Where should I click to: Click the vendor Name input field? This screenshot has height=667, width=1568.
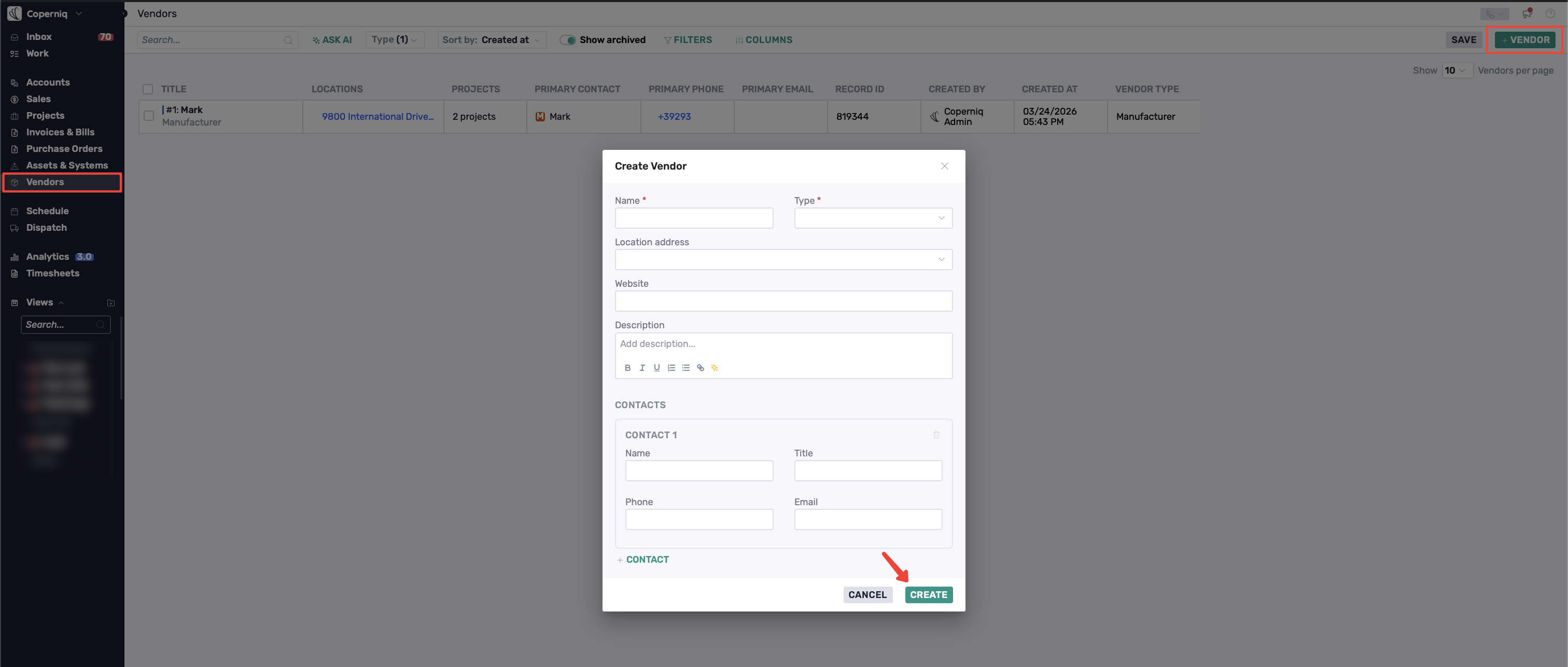[693, 218]
